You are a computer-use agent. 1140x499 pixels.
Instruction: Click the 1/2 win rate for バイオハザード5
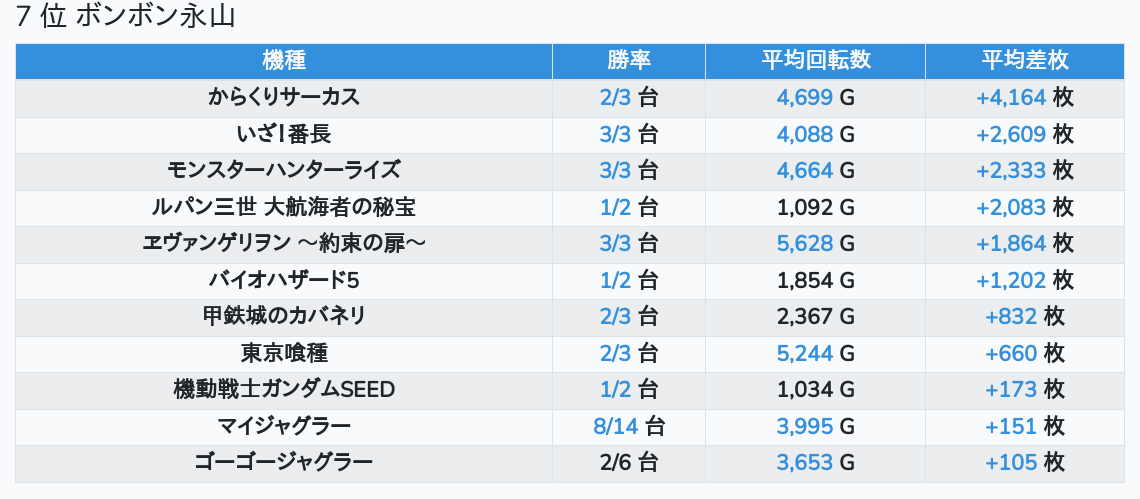tap(616, 281)
